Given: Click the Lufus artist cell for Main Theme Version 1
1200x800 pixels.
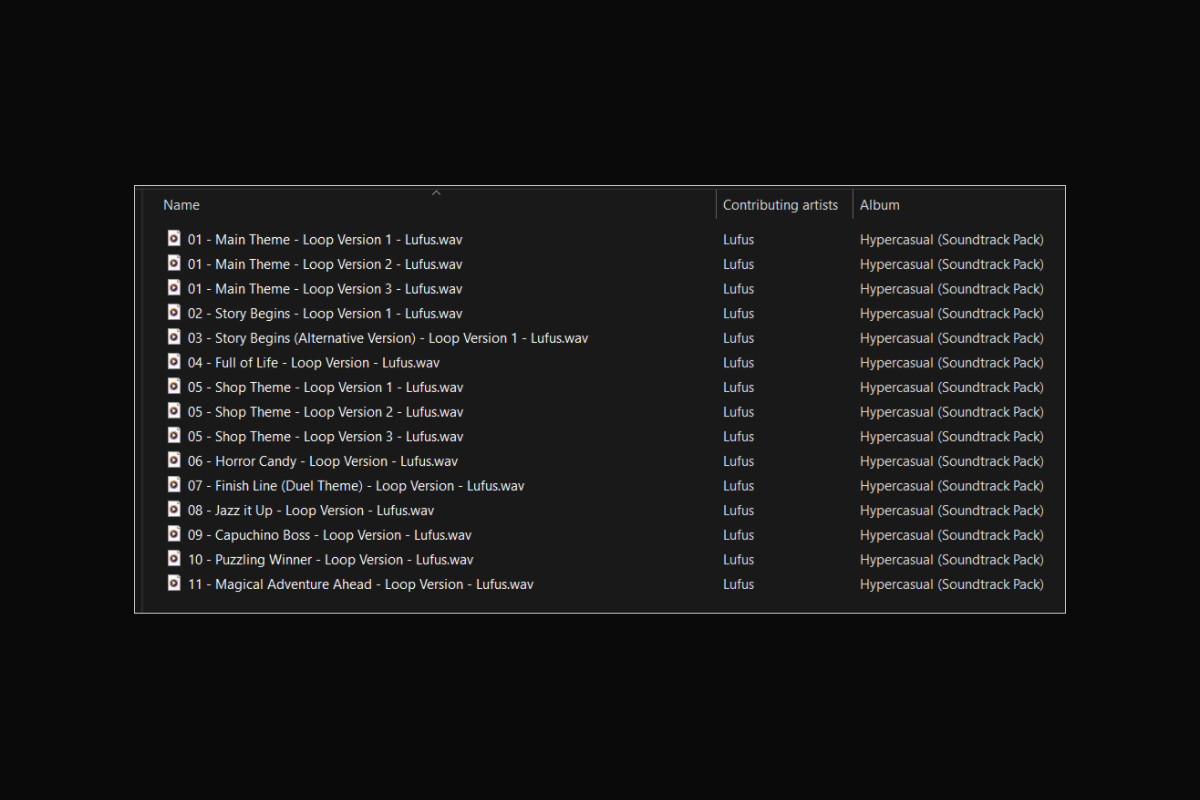Looking at the screenshot, I should [x=739, y=240].
